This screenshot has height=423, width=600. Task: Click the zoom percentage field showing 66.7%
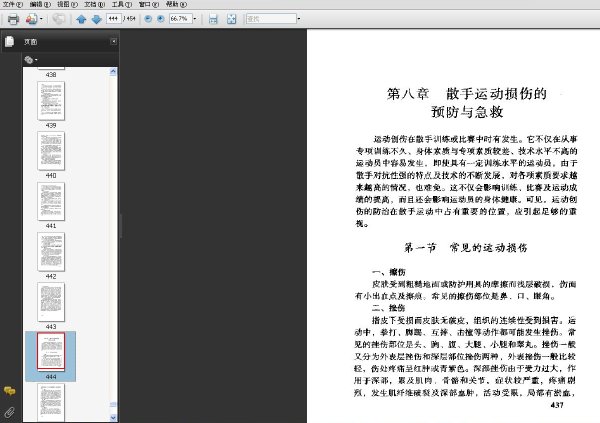click(x=180, y=18)
